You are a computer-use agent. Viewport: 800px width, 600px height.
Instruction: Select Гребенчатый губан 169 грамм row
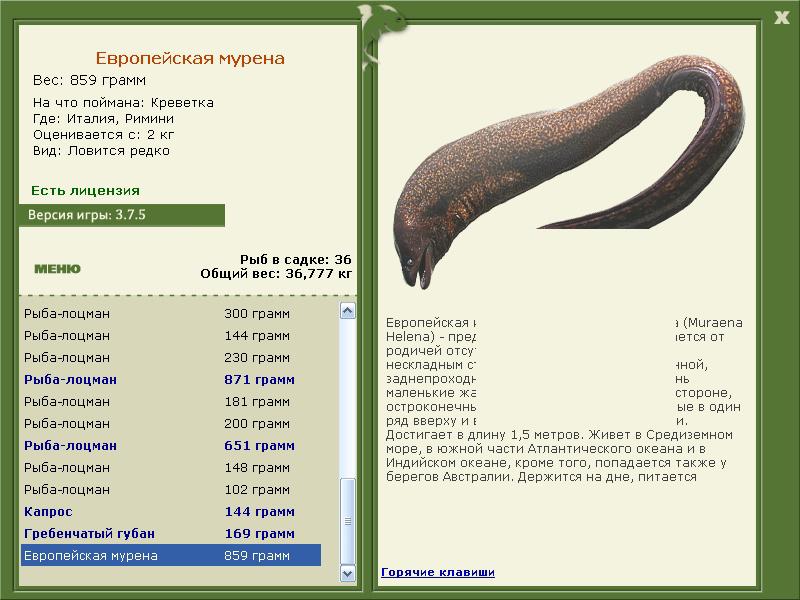tap(171, 533)
